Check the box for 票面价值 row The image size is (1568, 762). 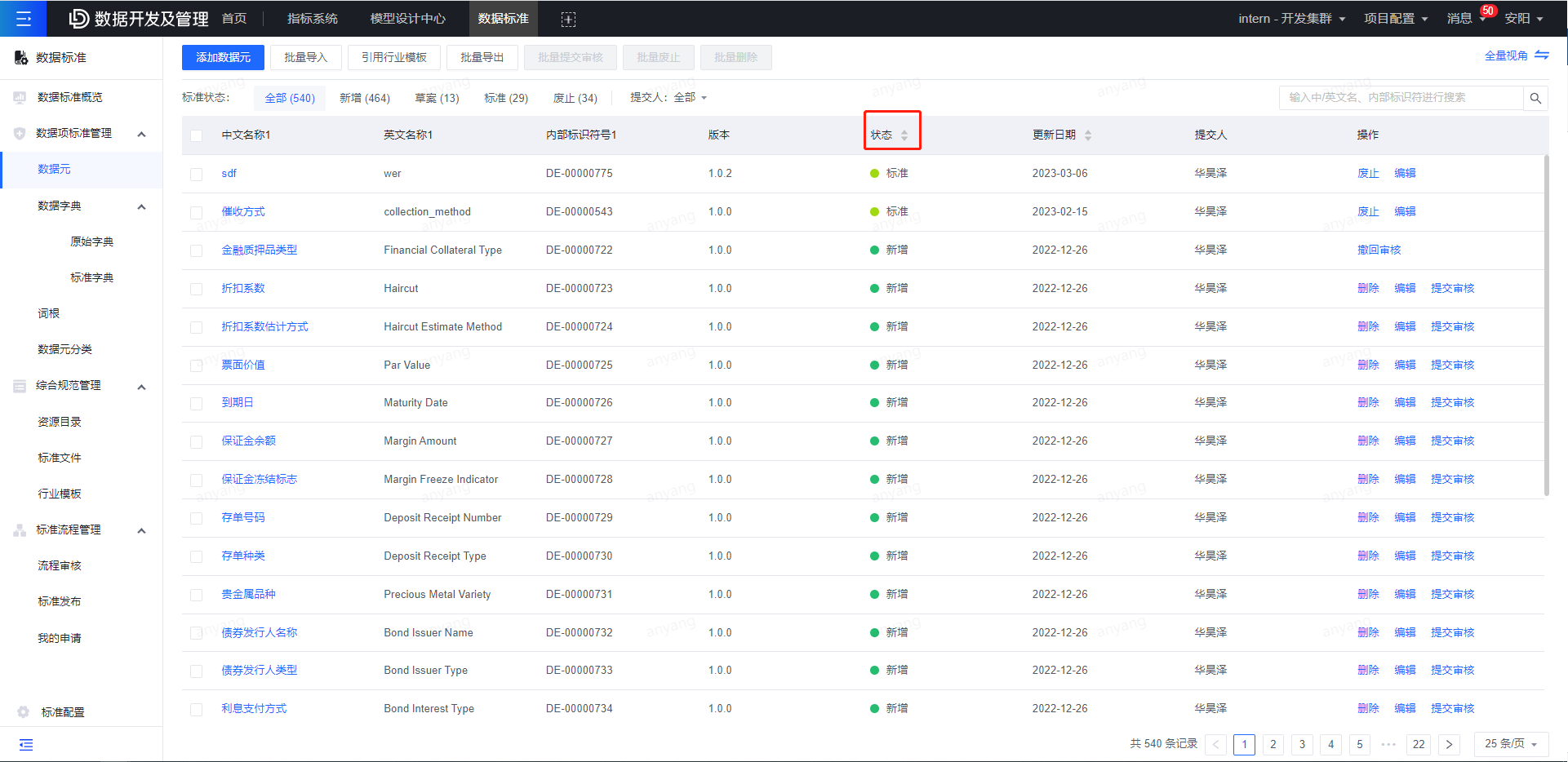click(x=197, y=365)
